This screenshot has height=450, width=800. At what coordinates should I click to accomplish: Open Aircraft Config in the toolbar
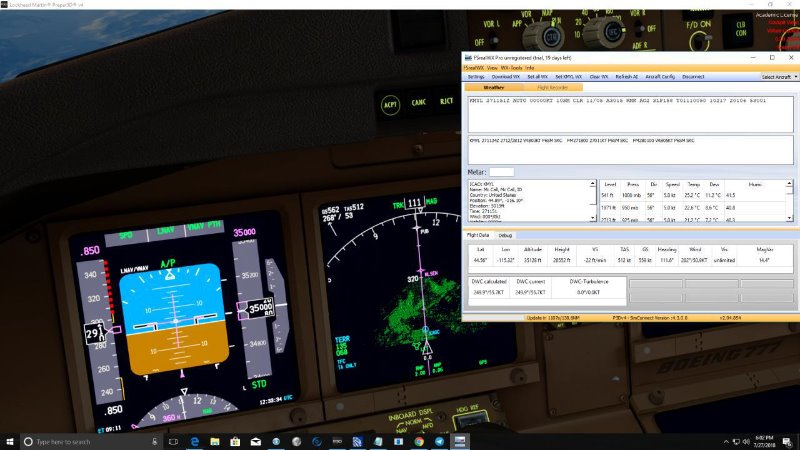pos(660,77)
